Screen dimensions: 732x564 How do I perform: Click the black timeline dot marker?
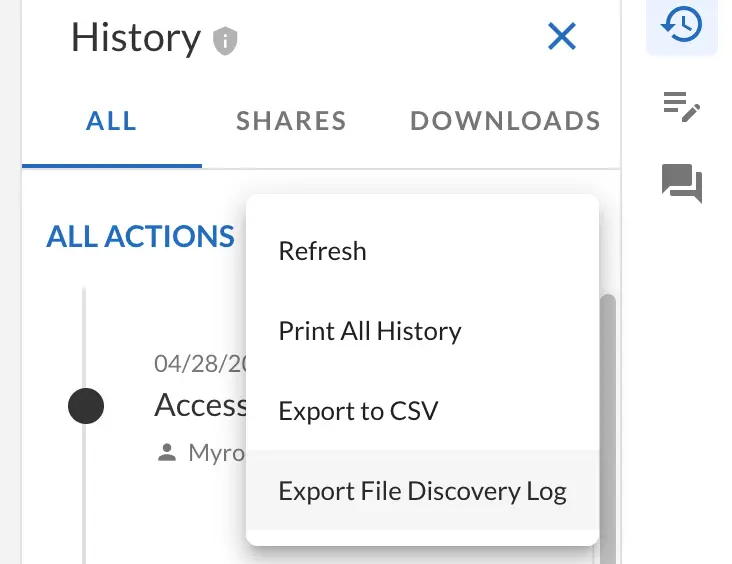click(86, 406)
